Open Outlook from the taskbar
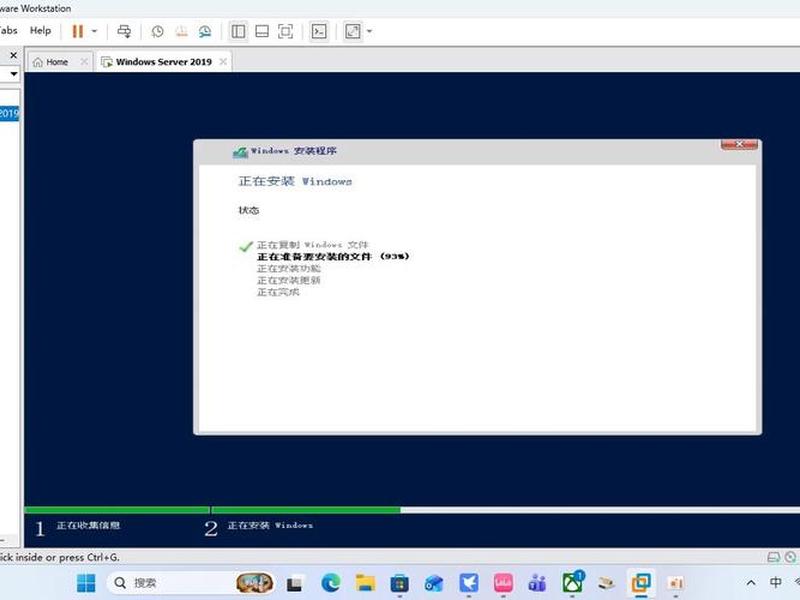Viewport: 800px width, 600px height. [x=434, y=583]
